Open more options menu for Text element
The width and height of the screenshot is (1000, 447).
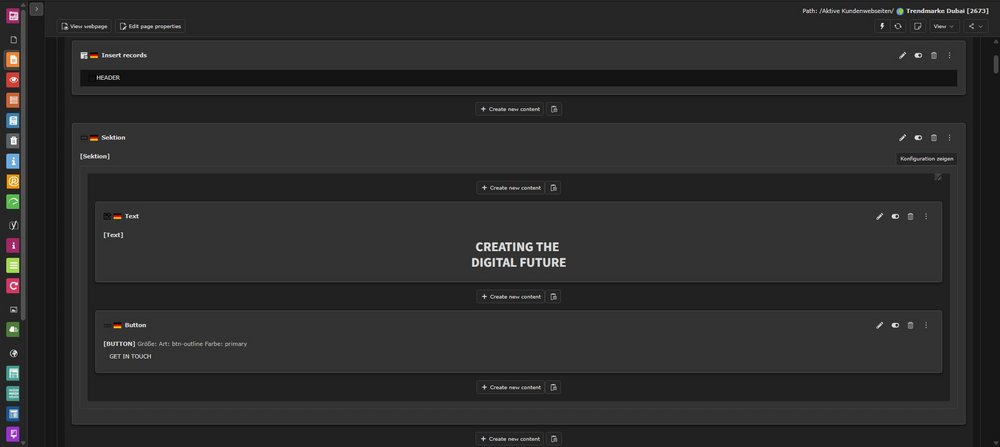[926, 216]
